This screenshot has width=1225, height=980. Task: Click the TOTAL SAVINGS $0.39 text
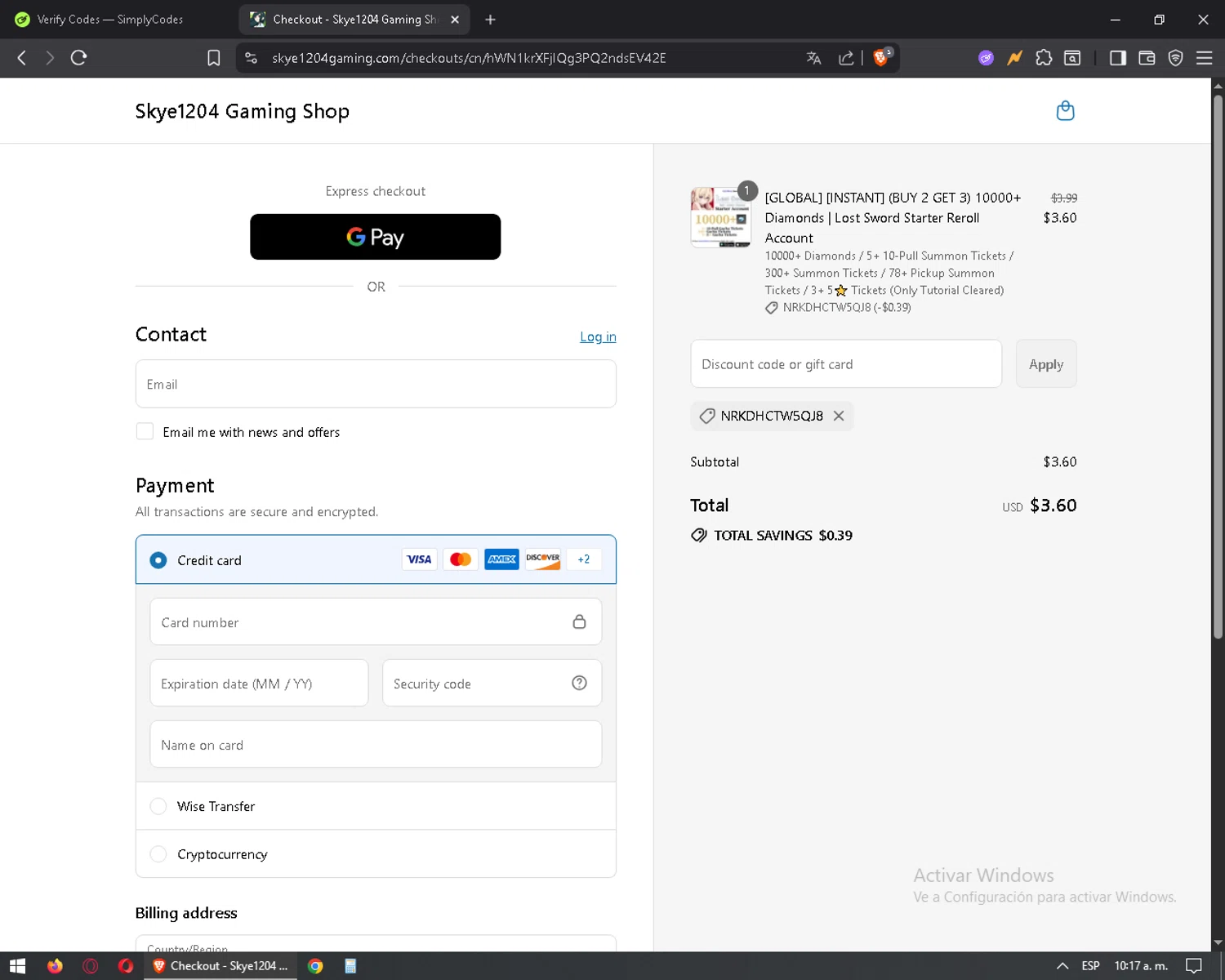pyautogui.click(x=782, y=535)
